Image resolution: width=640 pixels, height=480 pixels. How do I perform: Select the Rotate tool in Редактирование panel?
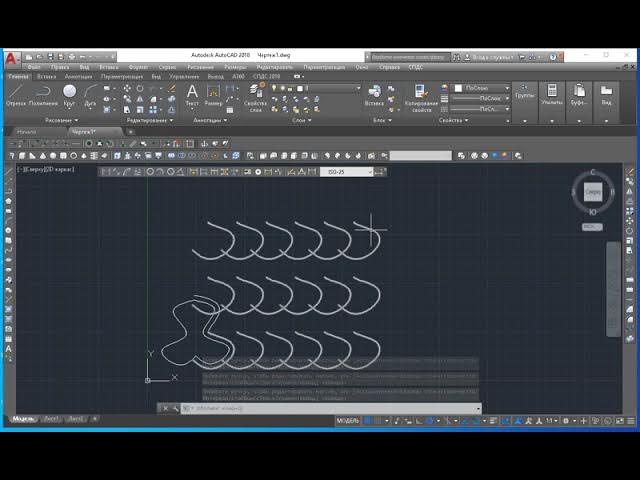140,88
